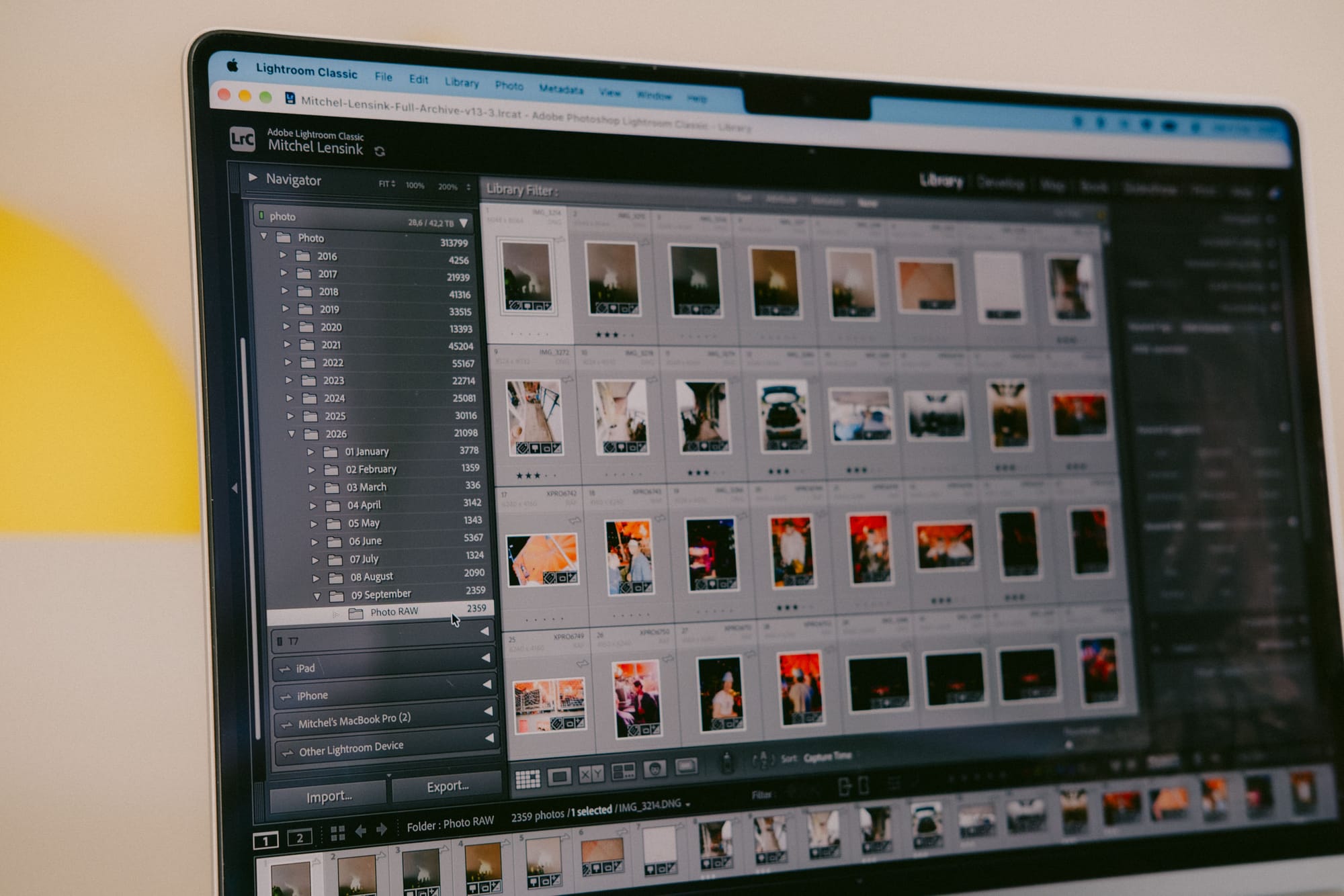Click the Import... button

click(329, 796)
